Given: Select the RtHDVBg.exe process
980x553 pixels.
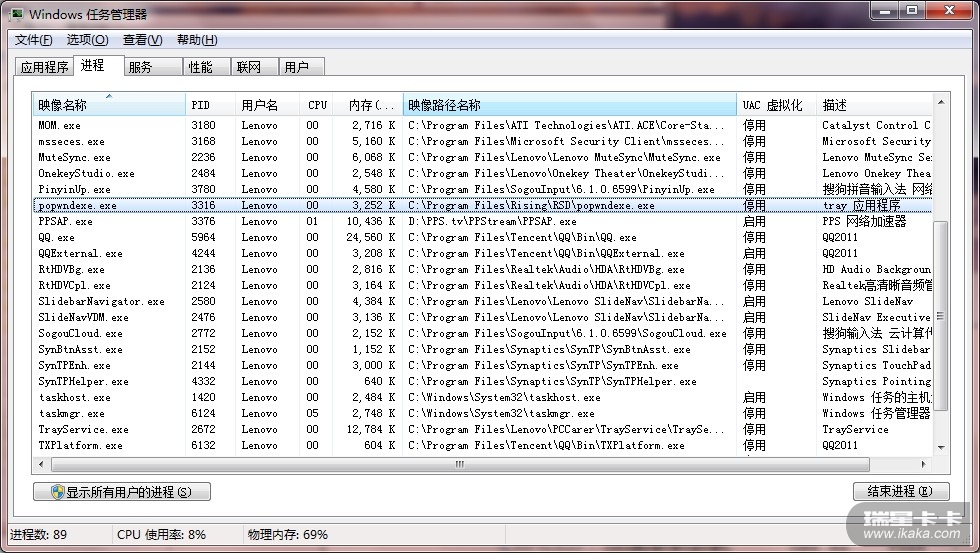Looking at the screenshot, I should point(482,269).
